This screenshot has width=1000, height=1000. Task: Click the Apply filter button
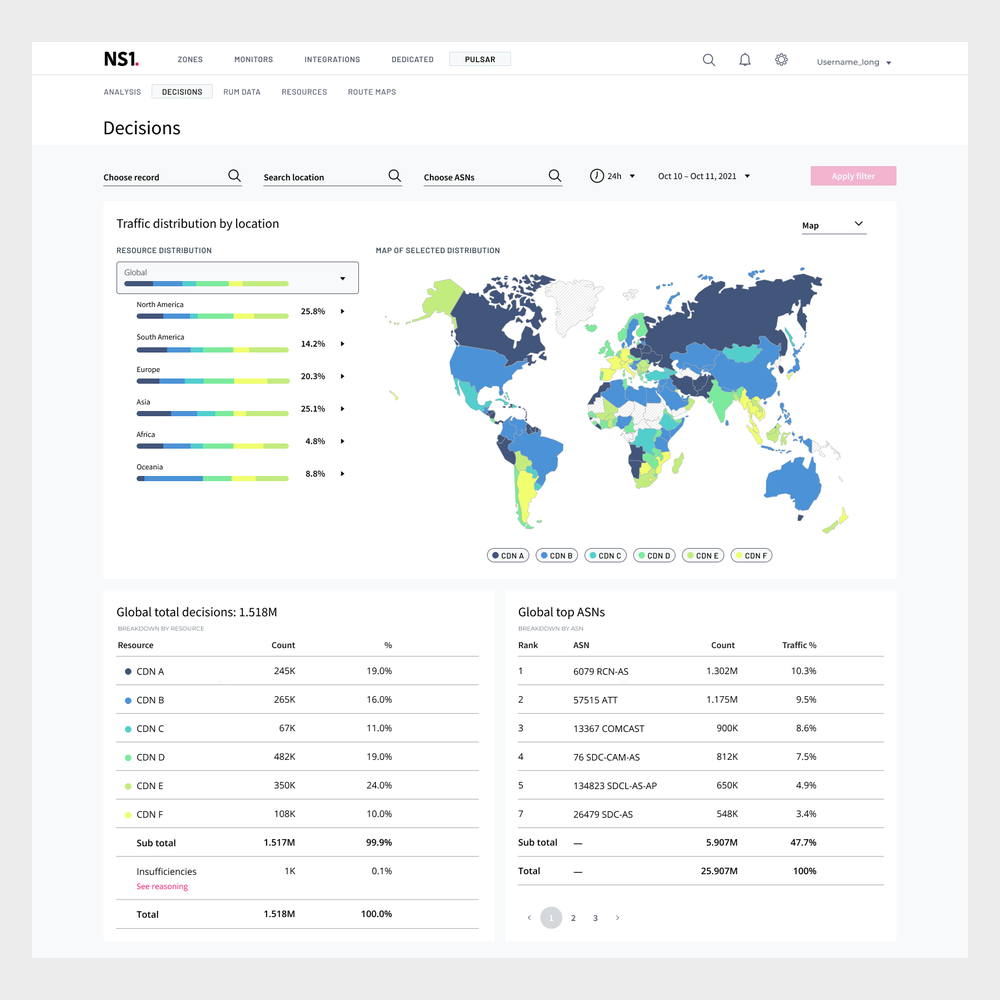[853, 176]
